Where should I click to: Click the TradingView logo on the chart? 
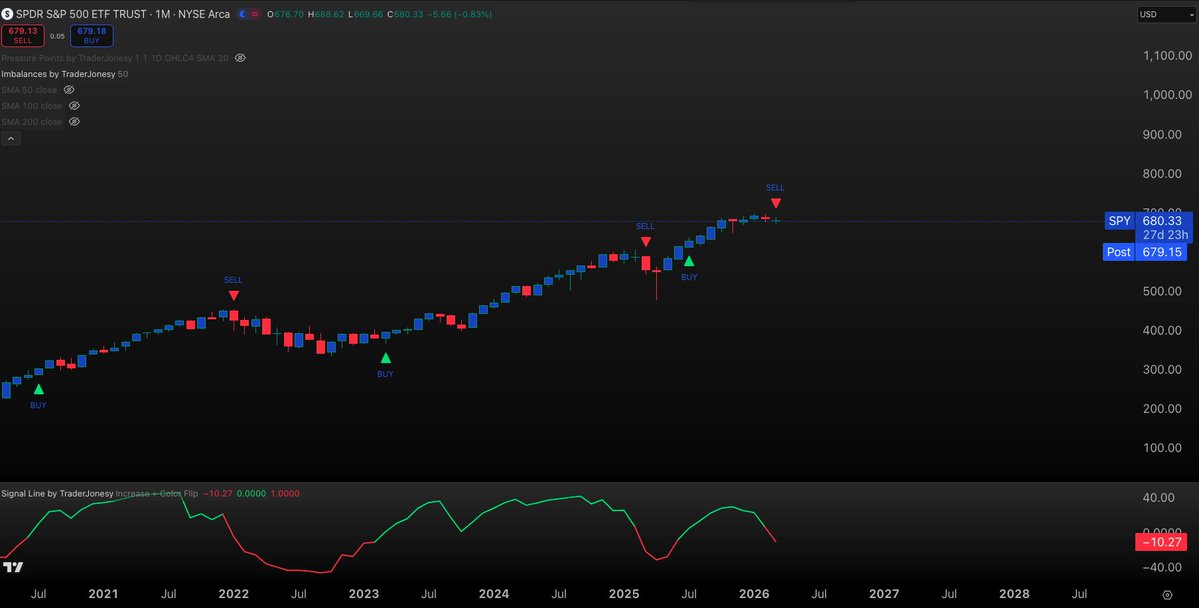pyautogui.click(x=13, y=567)
